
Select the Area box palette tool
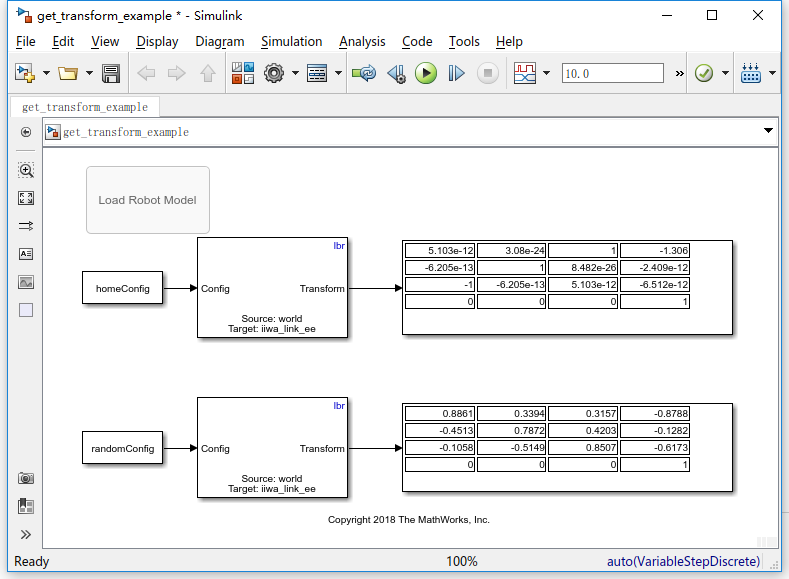[x=26, y=310]
